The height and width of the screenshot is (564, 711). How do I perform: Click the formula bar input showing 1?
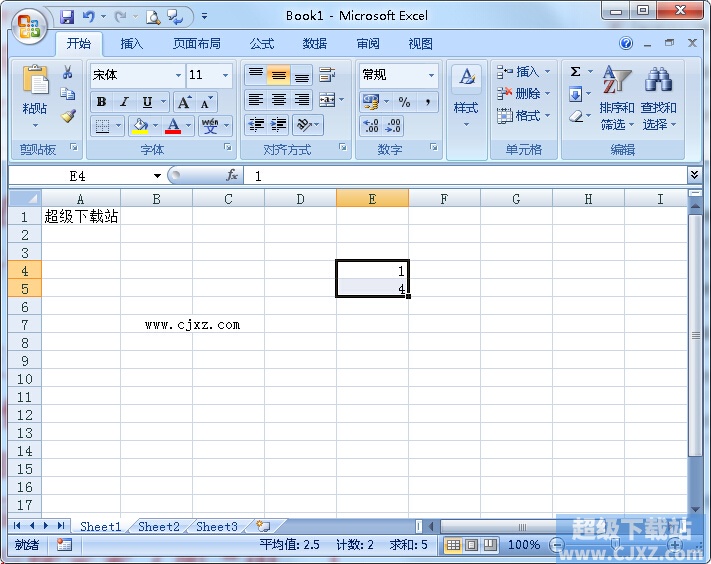[x=465, y=175]
